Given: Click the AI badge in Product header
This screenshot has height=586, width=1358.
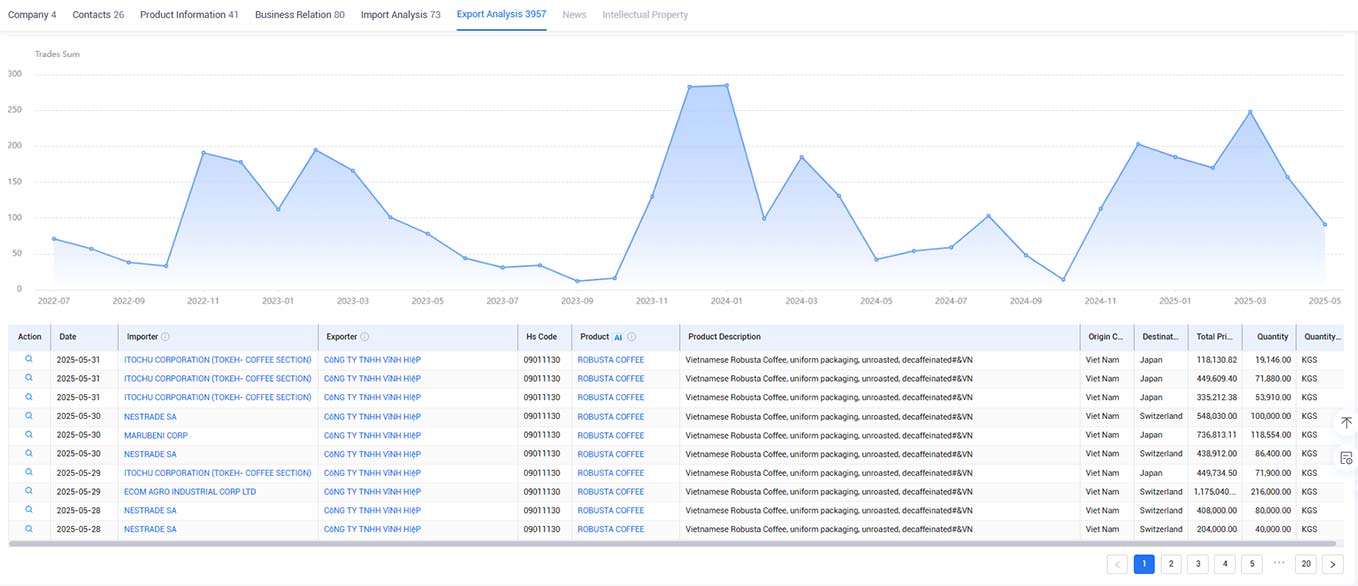Looking at the screenshot, I should pos(618,337).
